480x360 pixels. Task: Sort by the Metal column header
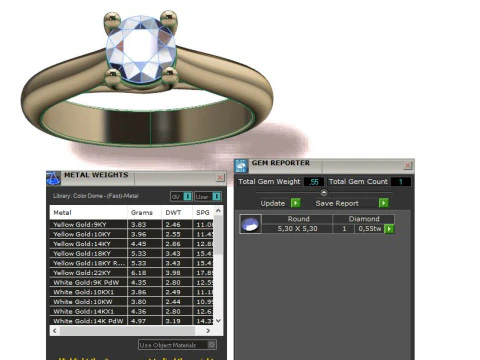(x=88, y=212)
